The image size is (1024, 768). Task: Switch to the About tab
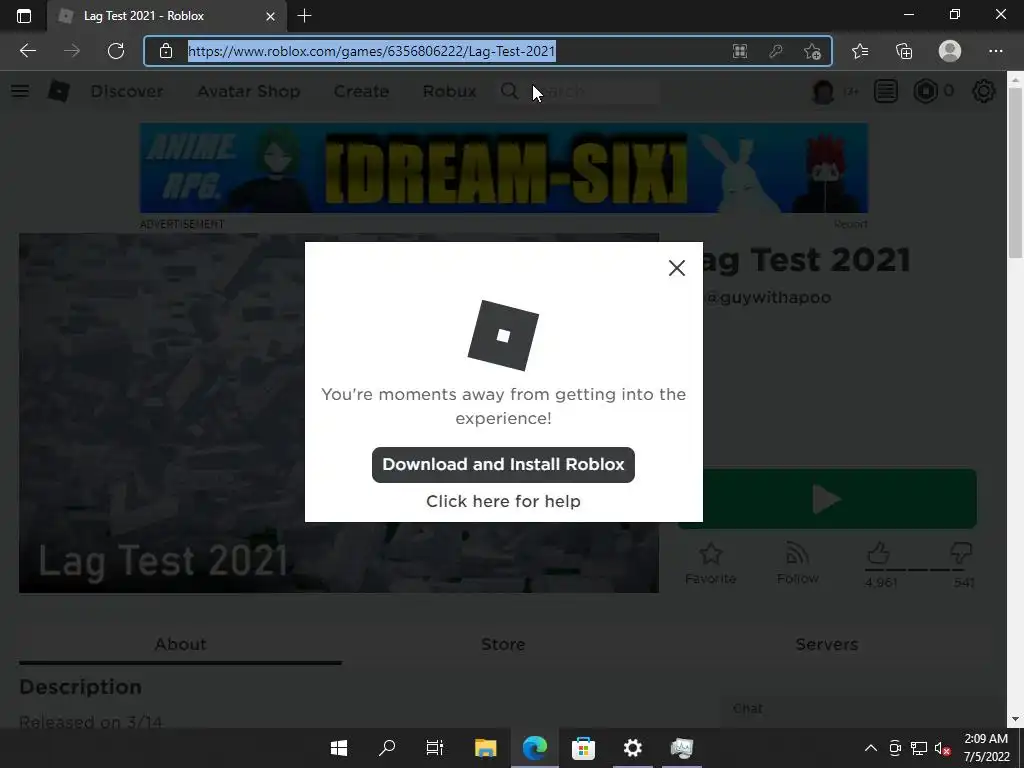point(180,645)
